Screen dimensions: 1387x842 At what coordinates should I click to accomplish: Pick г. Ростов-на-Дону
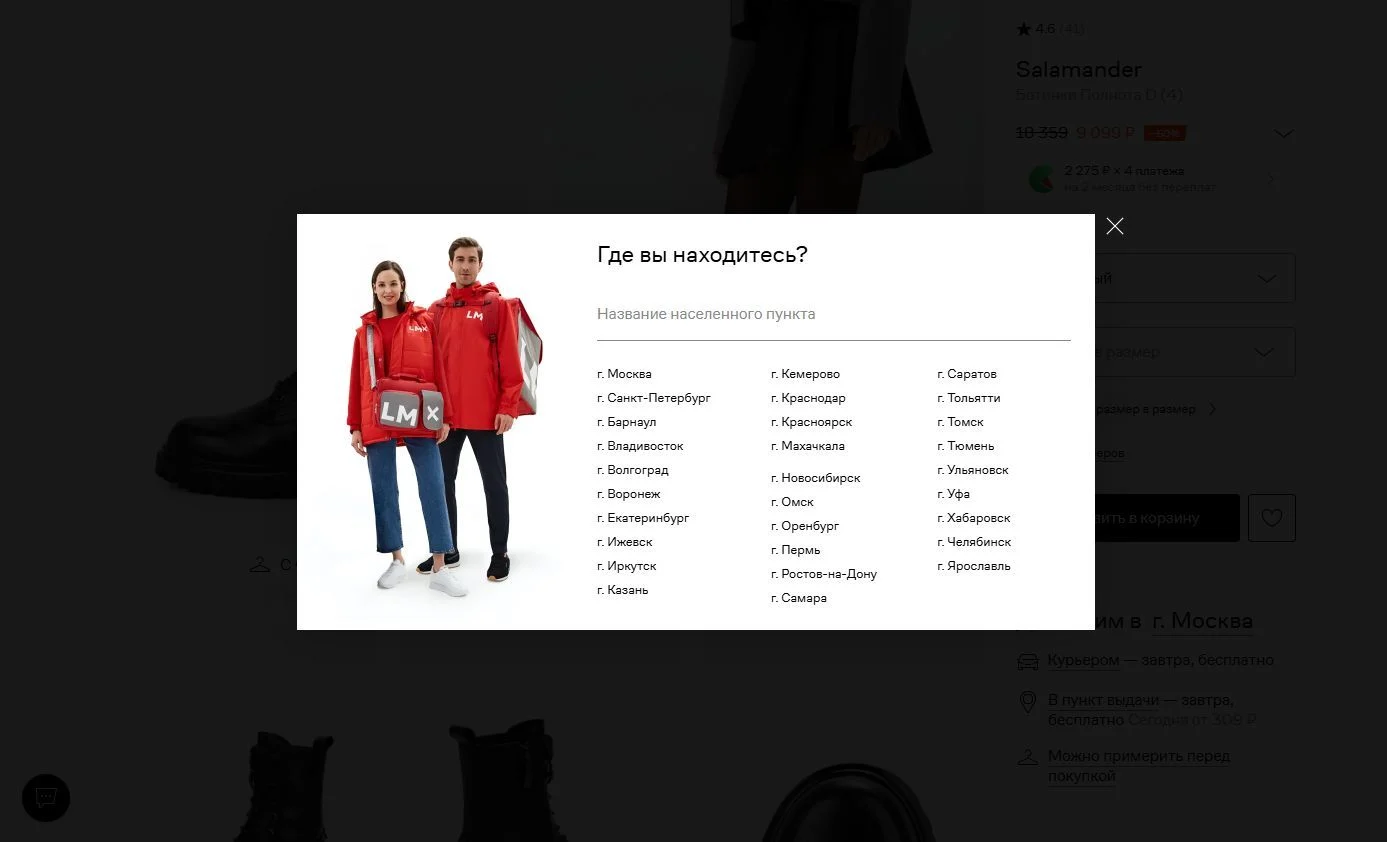click(x=824, y=574)
